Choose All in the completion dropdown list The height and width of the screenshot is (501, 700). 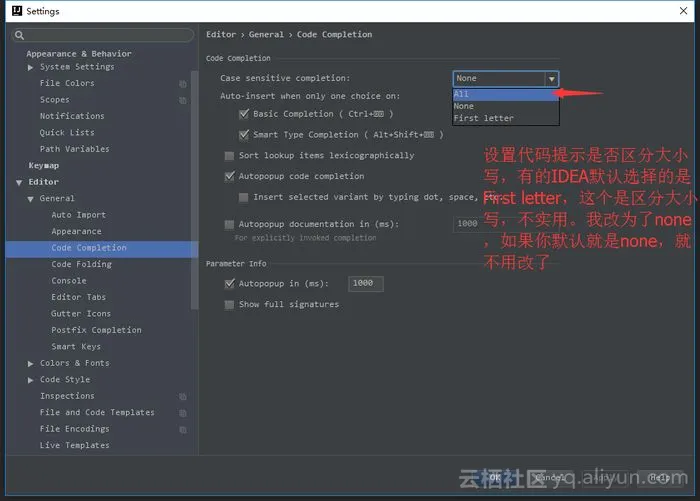click(x=505, y=94)
